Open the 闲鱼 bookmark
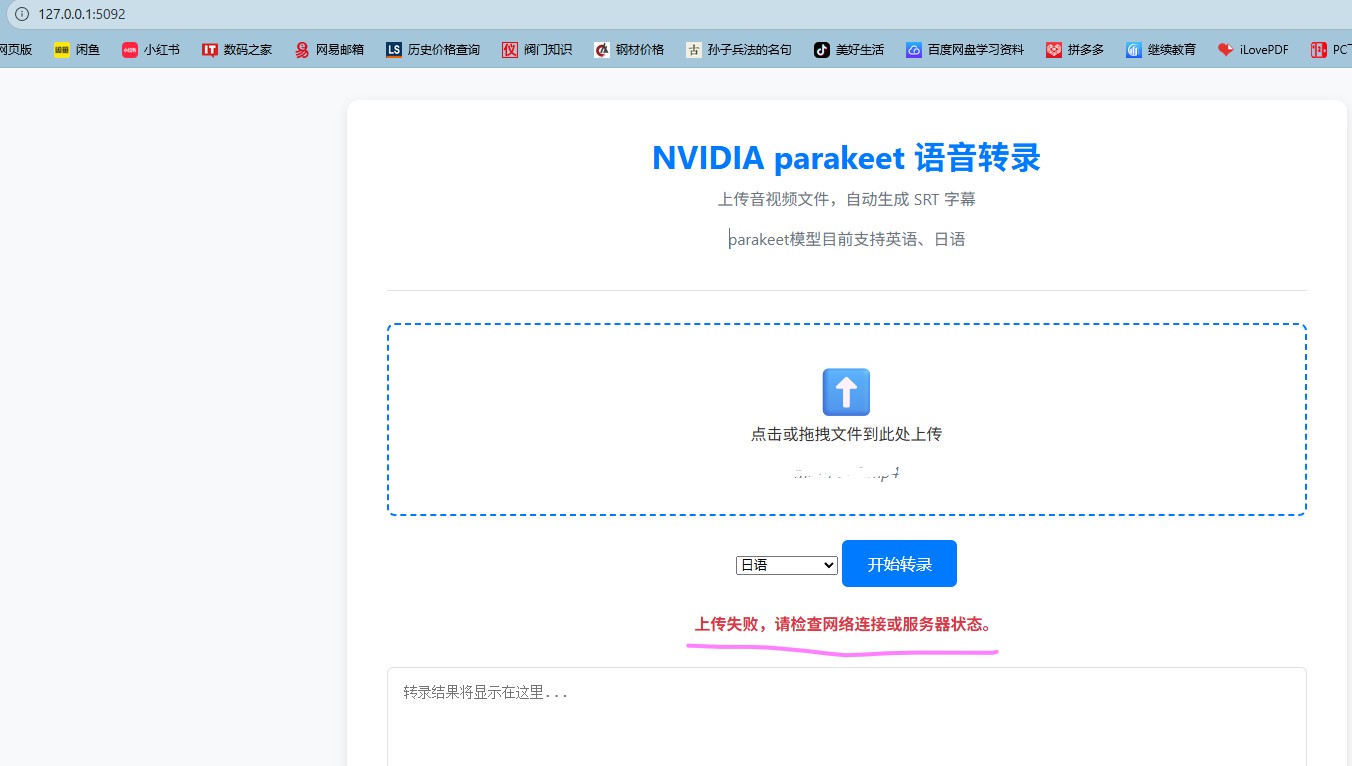 (77, 49)
